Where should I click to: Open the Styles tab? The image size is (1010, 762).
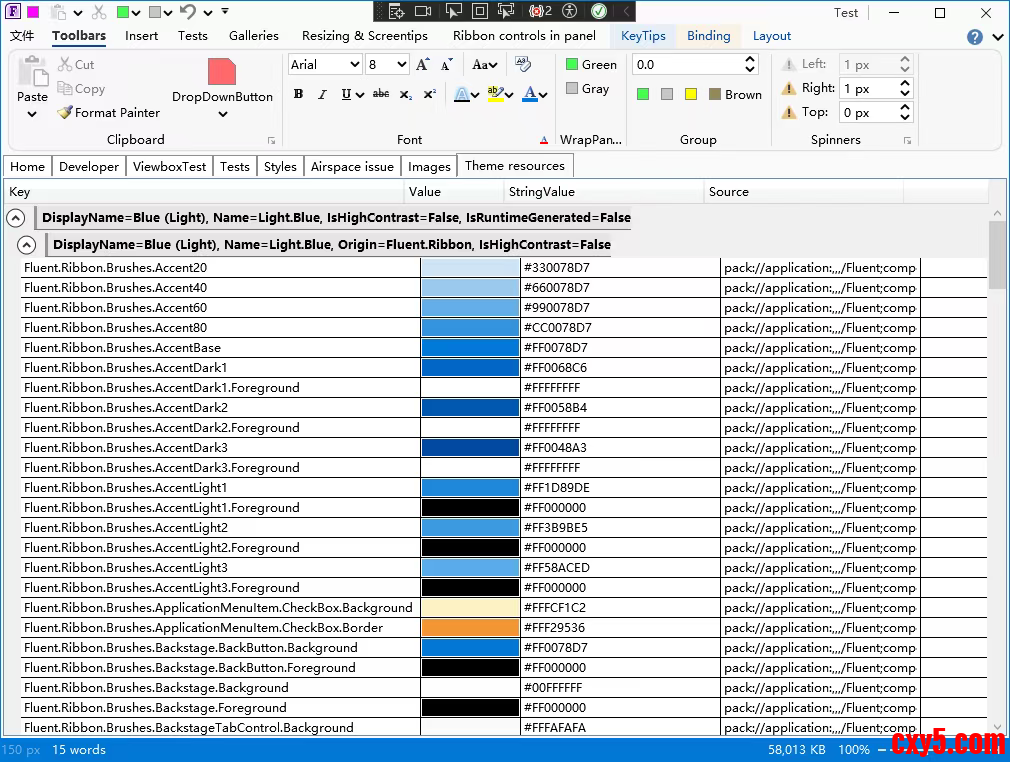pyautogui.click(x=280, y=166)
